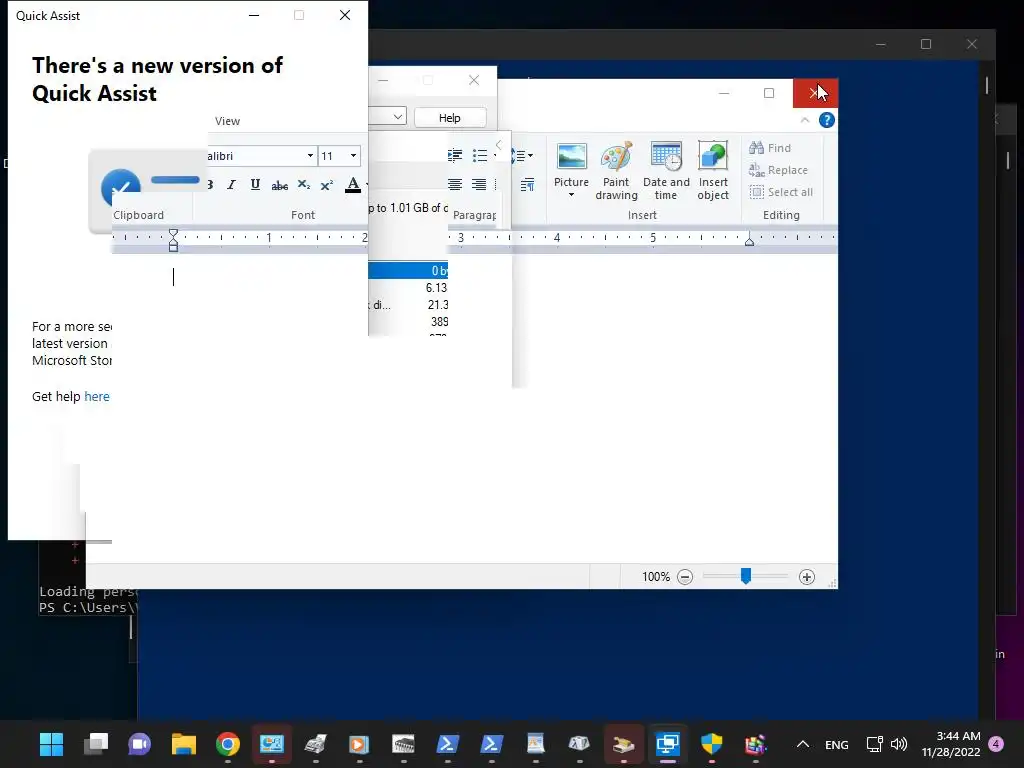Click the WordPad zoom slider handle

[x=746, y=575]
